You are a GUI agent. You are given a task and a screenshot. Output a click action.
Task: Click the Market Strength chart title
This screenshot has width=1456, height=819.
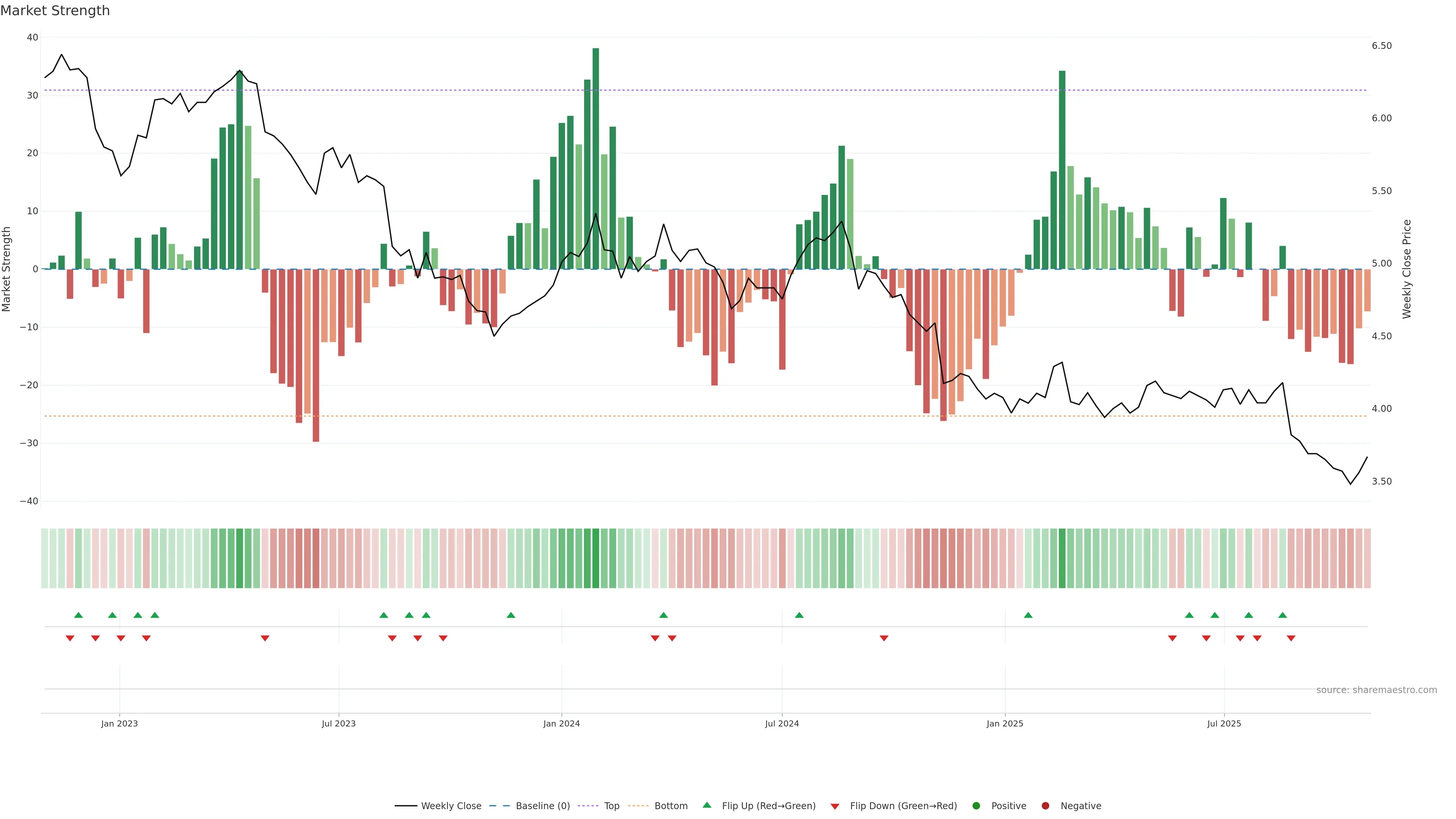coord(55,11)
